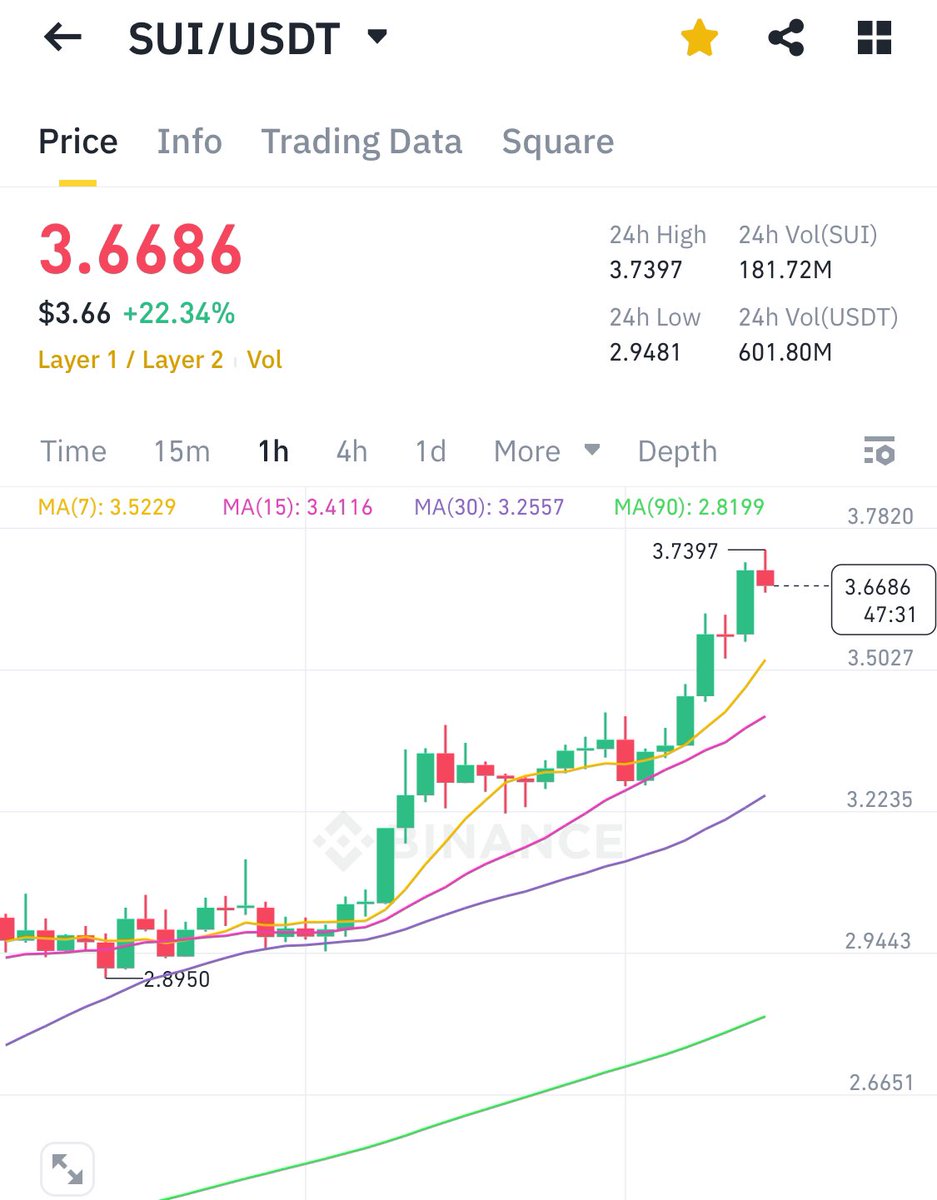Image resolution: width=937 pixels, height=1200 pixels.
Task: Click the MA(90): 2.8199 indicator label
Action: [689, 507]
